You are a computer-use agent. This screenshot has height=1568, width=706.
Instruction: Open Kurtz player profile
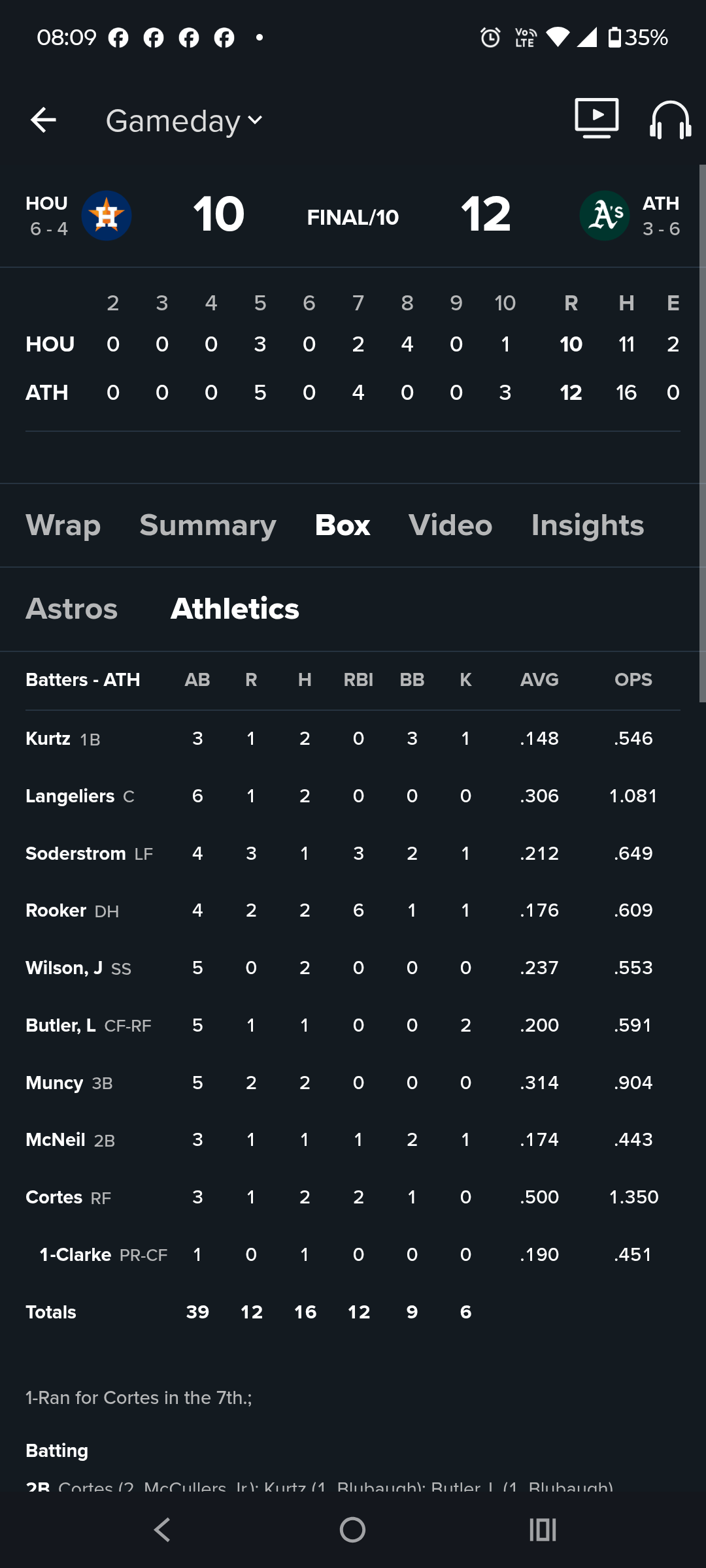coord(48,739)
